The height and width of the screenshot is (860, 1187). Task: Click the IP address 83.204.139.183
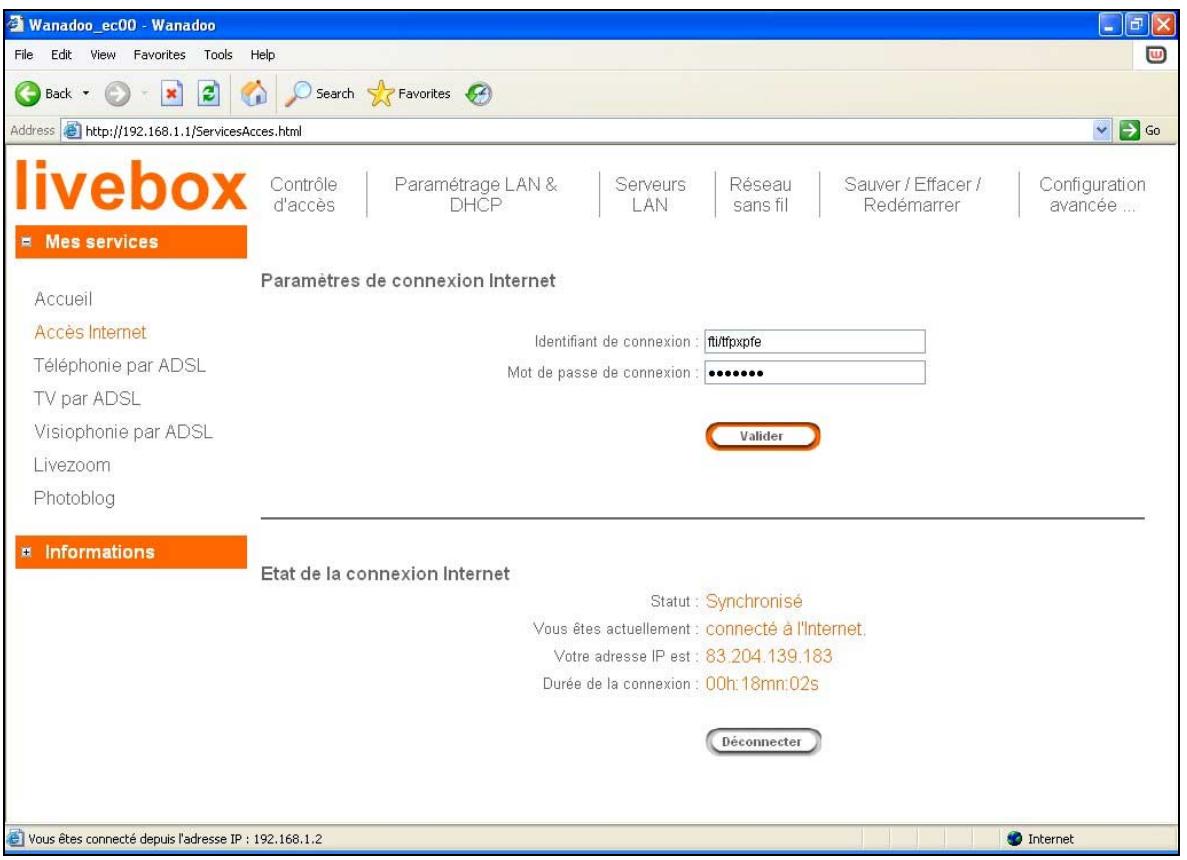tap(769, 656)
